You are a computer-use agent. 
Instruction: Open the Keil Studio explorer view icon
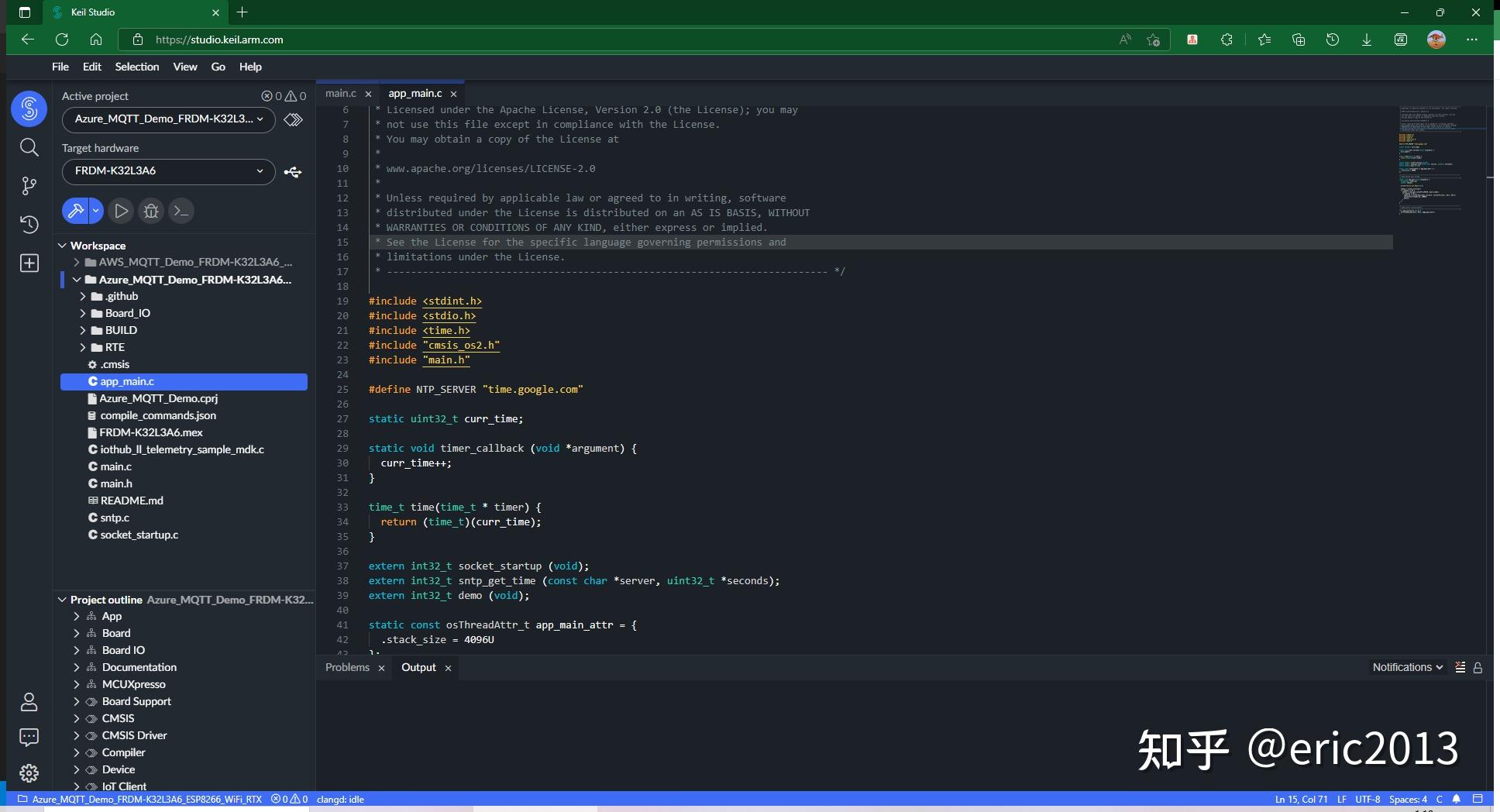pyautogui.click(x=29, y=108)
